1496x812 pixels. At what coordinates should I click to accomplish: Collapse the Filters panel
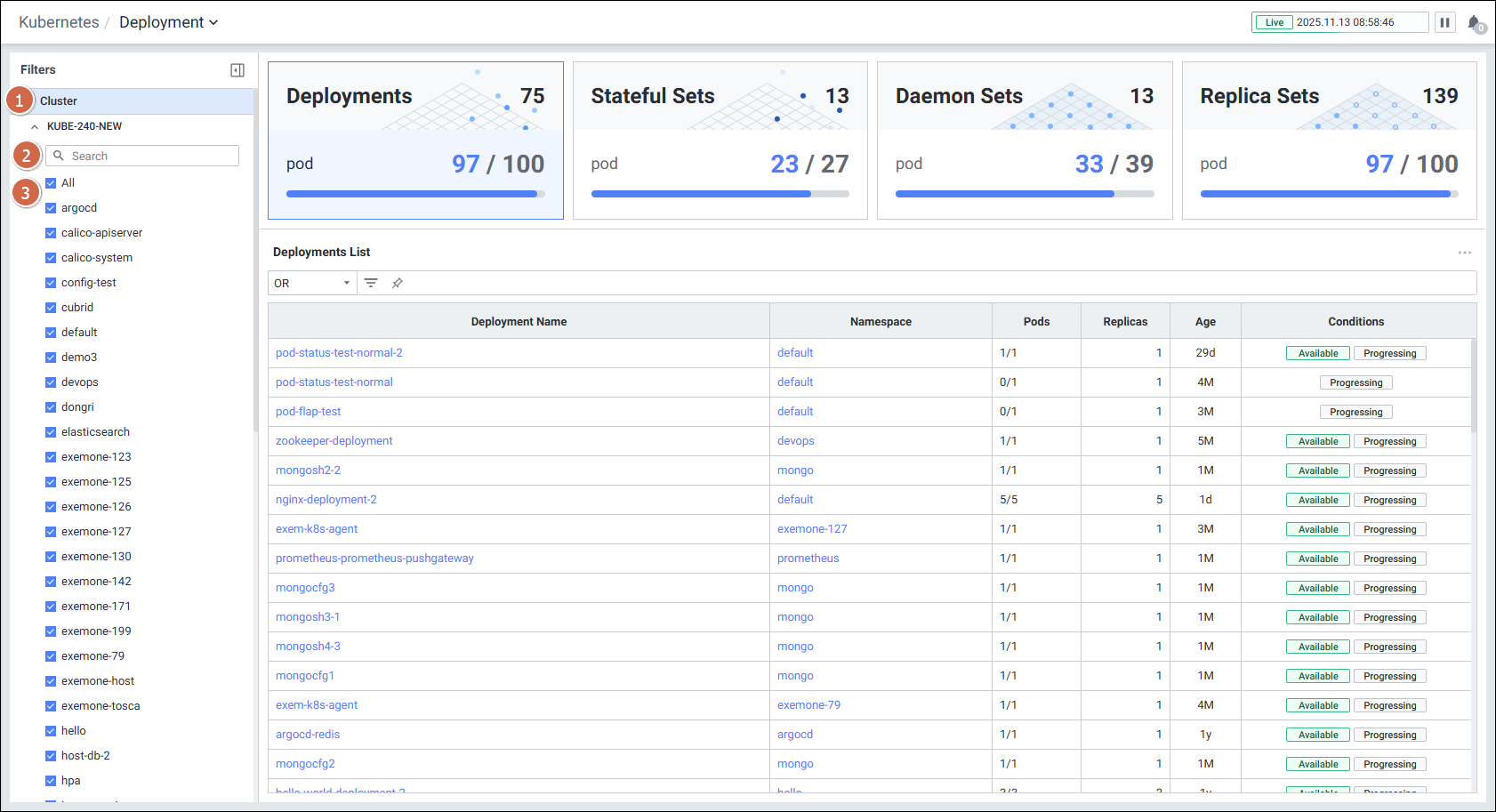pos(237,70)
